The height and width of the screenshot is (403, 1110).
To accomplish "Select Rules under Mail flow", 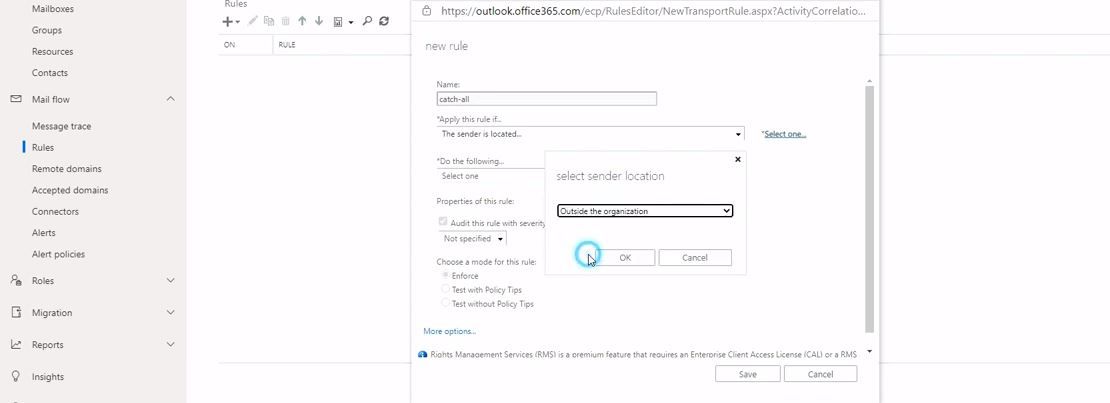I will point(42,147).
